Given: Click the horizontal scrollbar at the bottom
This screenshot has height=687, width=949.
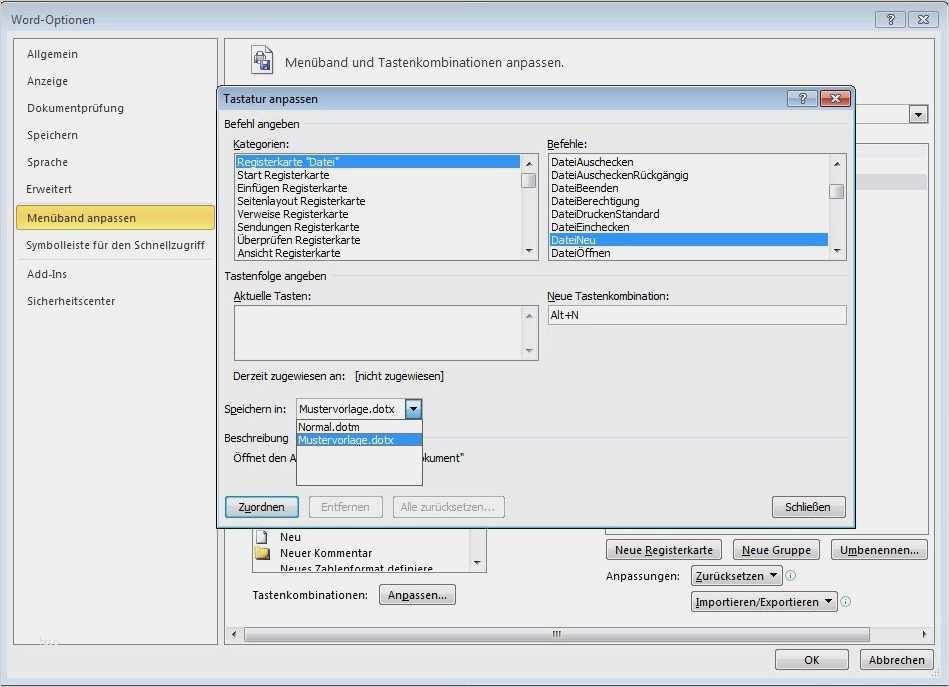Looking at the screenshot, I should pos(556,634).
